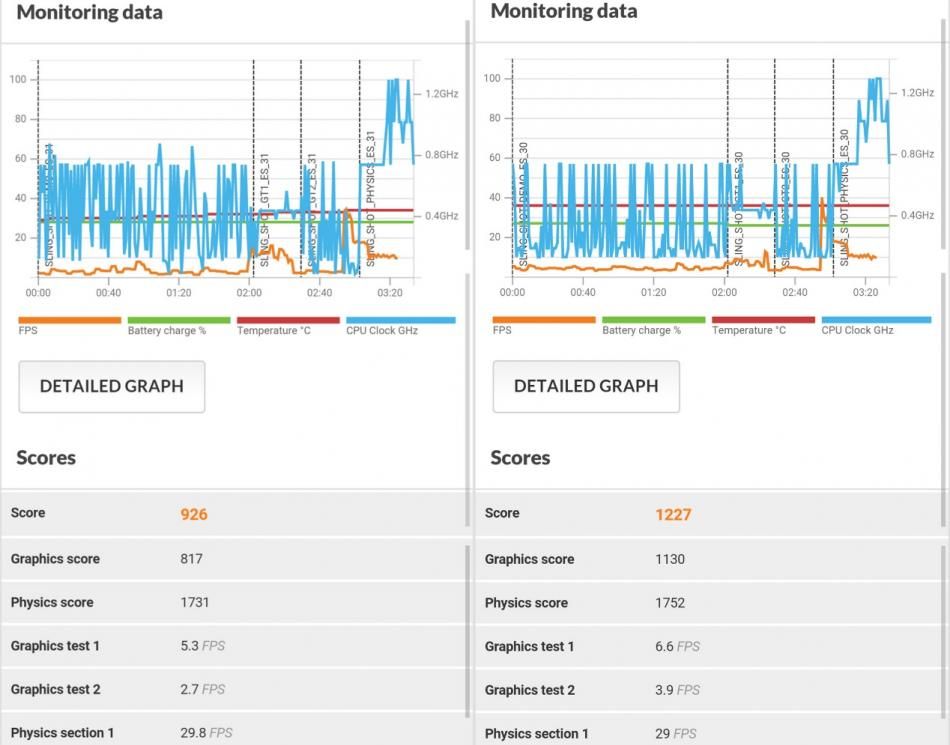Screen dimensions: 950x745
Task: Click red Temperature legend swatch in left chart
Action: click(x=287, y=320)
